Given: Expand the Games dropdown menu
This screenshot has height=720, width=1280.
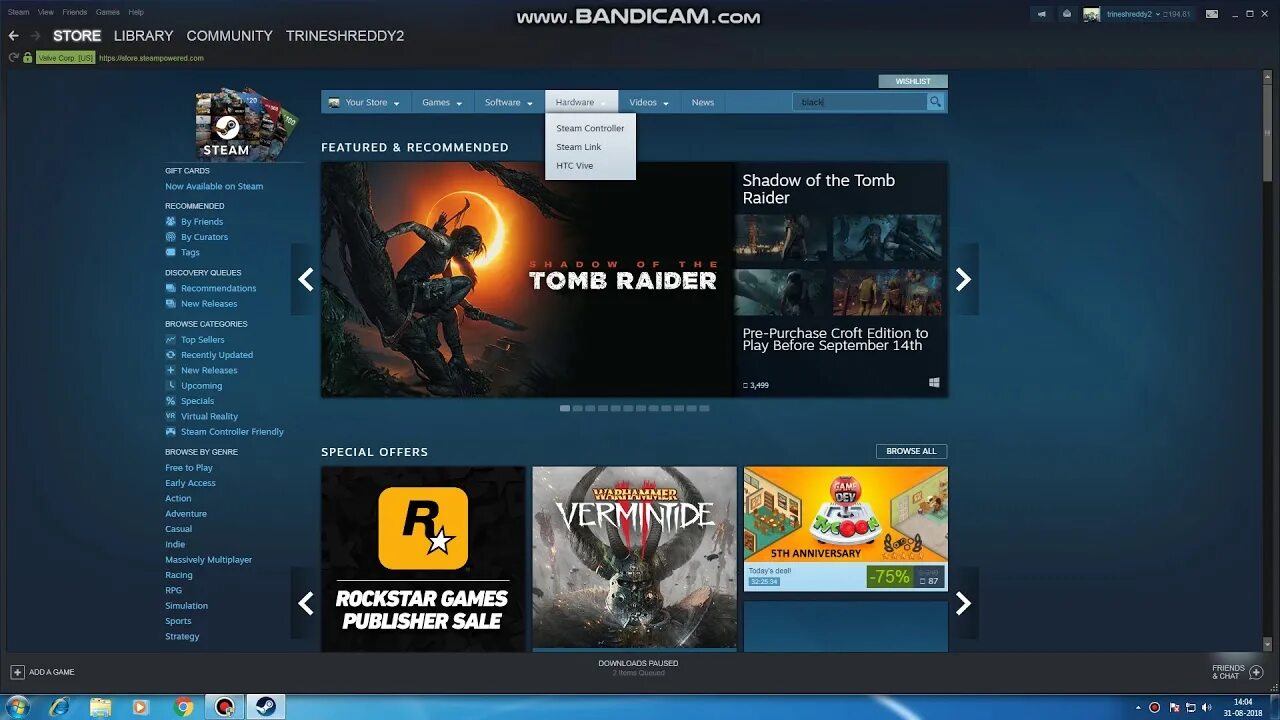Looking at the screenshot, I should pyautogui.click(x=442, y=102).
